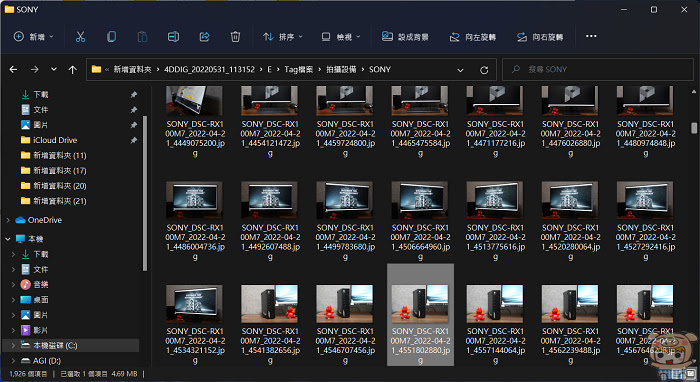Select 影片 videos folder icon
Image resolution: width=700 pixels, height=382 pixels.
pyautogui.click(x=25, y=330)
